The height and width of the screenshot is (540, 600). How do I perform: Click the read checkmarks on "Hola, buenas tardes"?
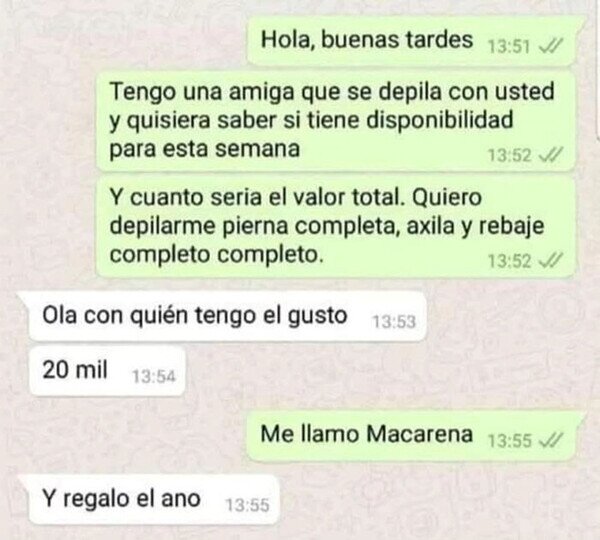click(551, 47)
